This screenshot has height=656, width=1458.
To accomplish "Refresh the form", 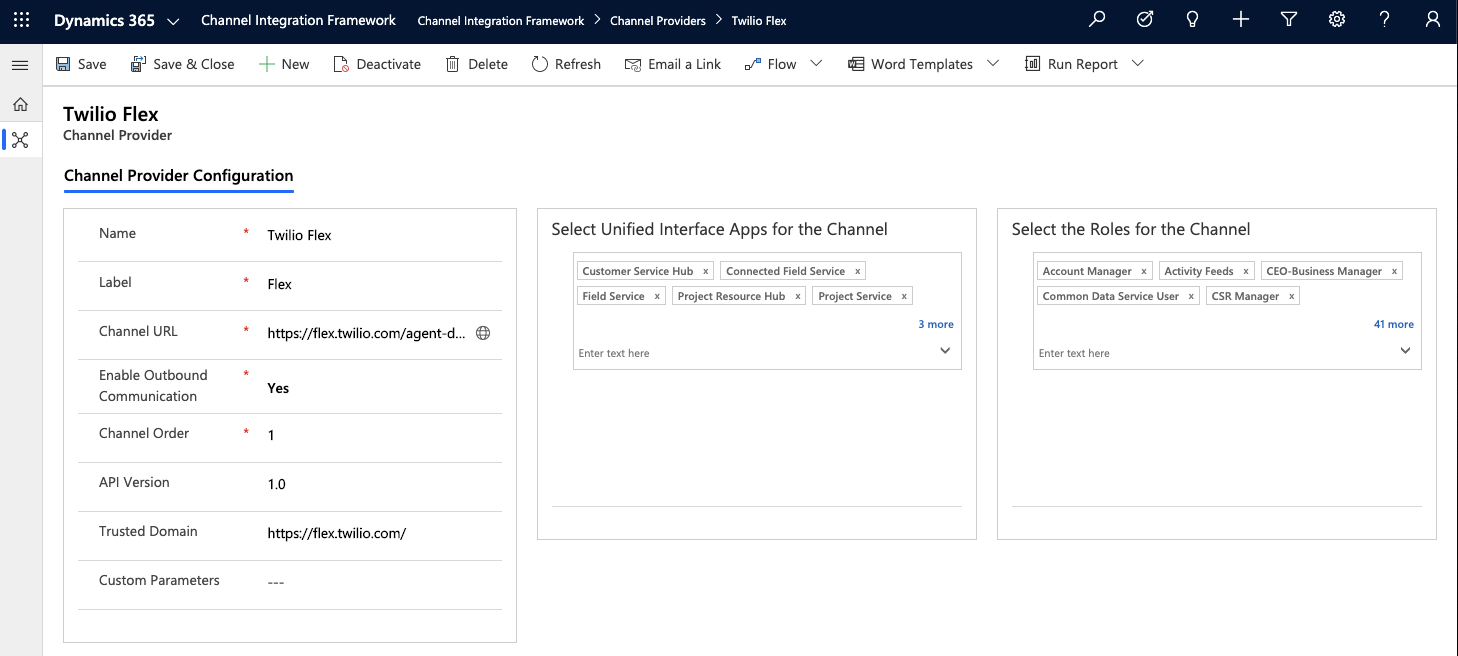I will (567, 64).
